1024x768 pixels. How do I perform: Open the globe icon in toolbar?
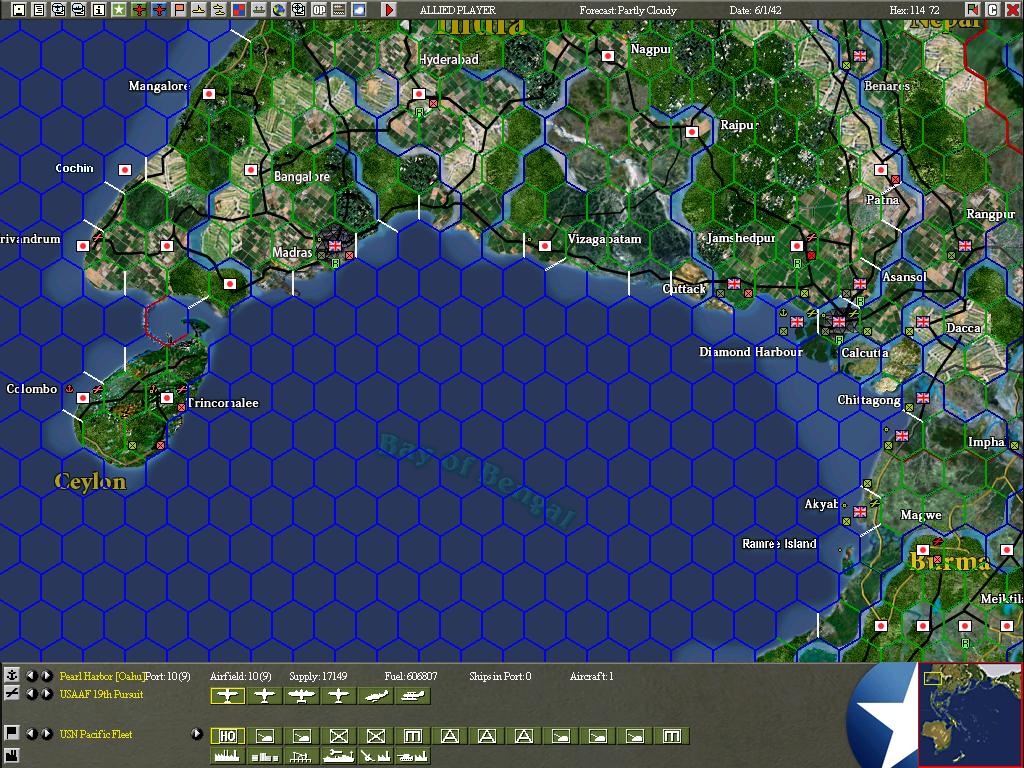tap(279, 9)
